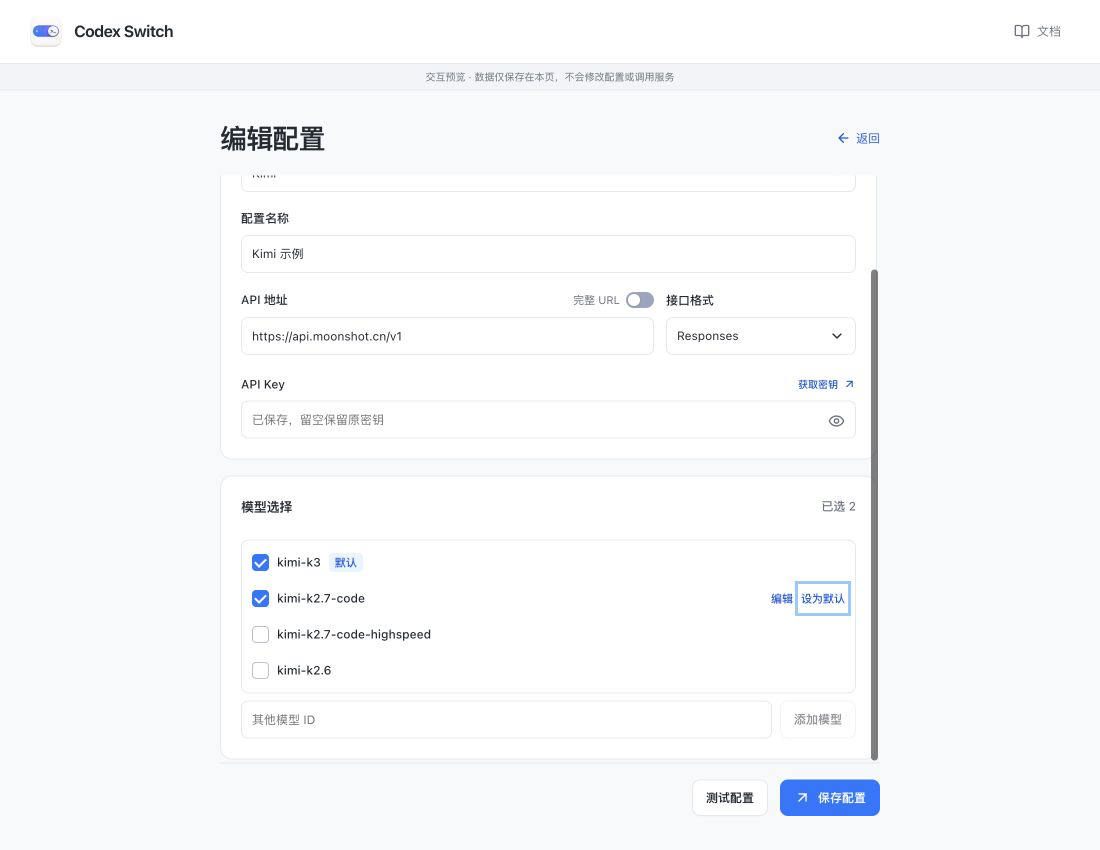Open the 文档 book icon
Viewport: 1100px width, 850px height.
point(1021,31)
